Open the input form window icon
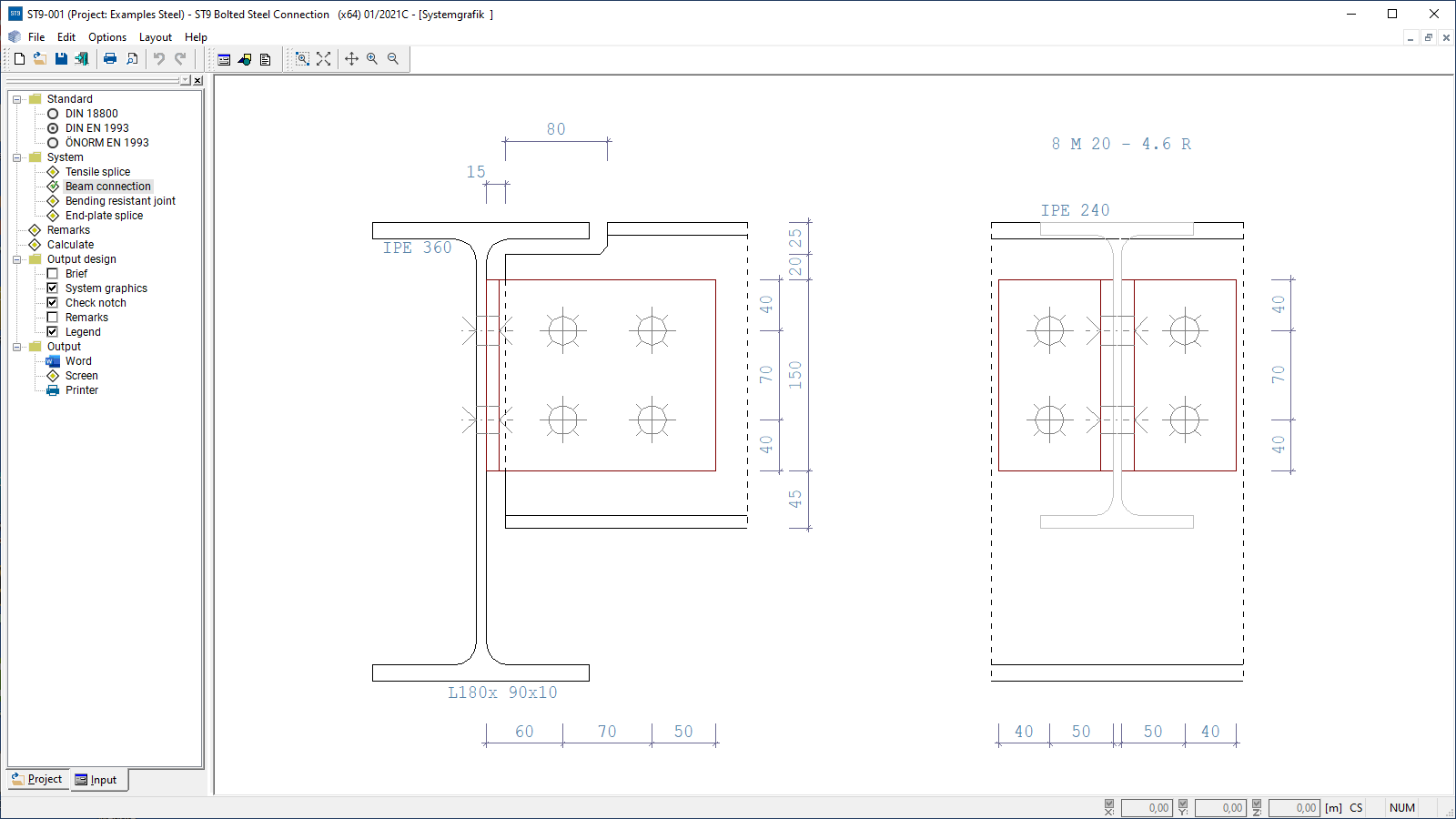Image resolution: width=1456 pixels, height=819 pixels. (224, 59)
